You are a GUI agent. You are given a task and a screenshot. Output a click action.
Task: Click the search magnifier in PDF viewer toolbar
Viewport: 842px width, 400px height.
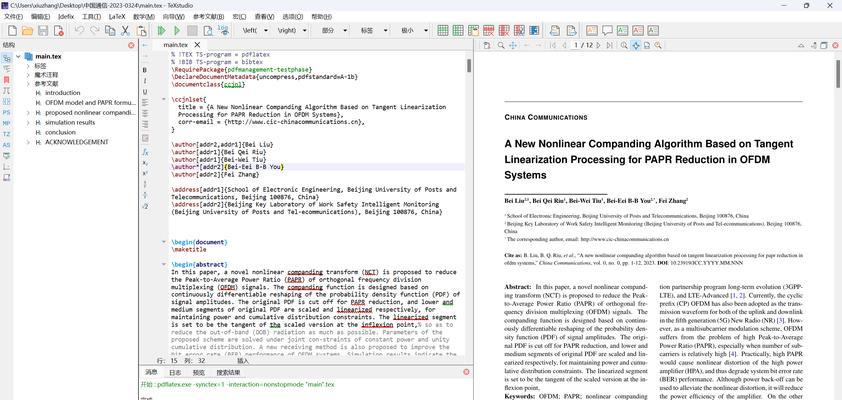tap(501, 45)
